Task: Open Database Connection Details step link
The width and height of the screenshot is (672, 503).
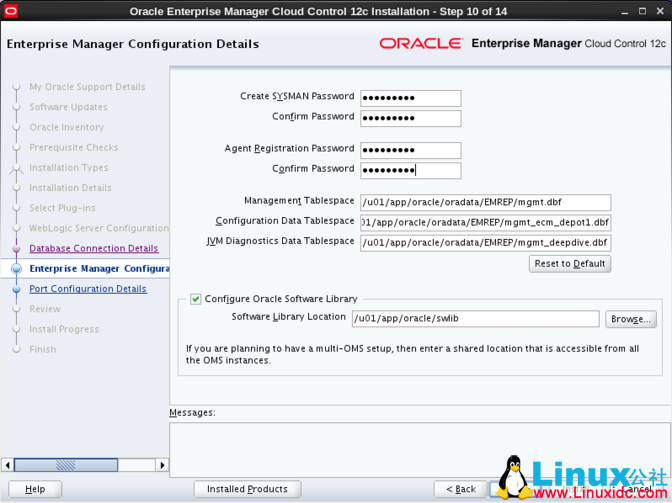Action: coord(94,249)
